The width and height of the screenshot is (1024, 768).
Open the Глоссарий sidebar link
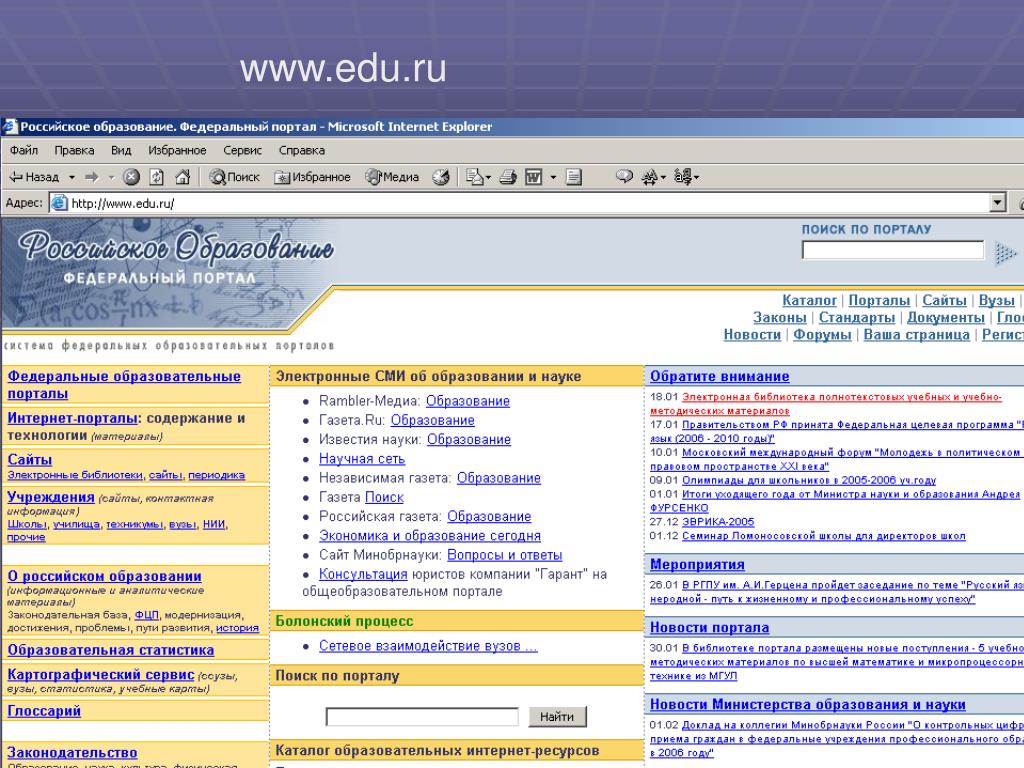(x=44, y=711)
